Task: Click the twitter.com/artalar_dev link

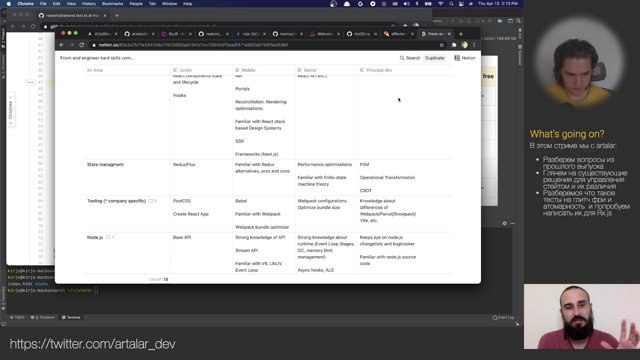Action: click(92, 344)
